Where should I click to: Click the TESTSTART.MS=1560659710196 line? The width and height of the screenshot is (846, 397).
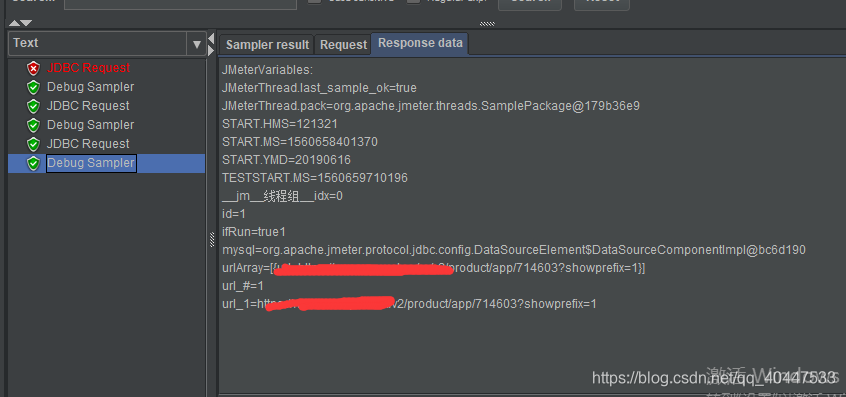[x=315, y=177]
